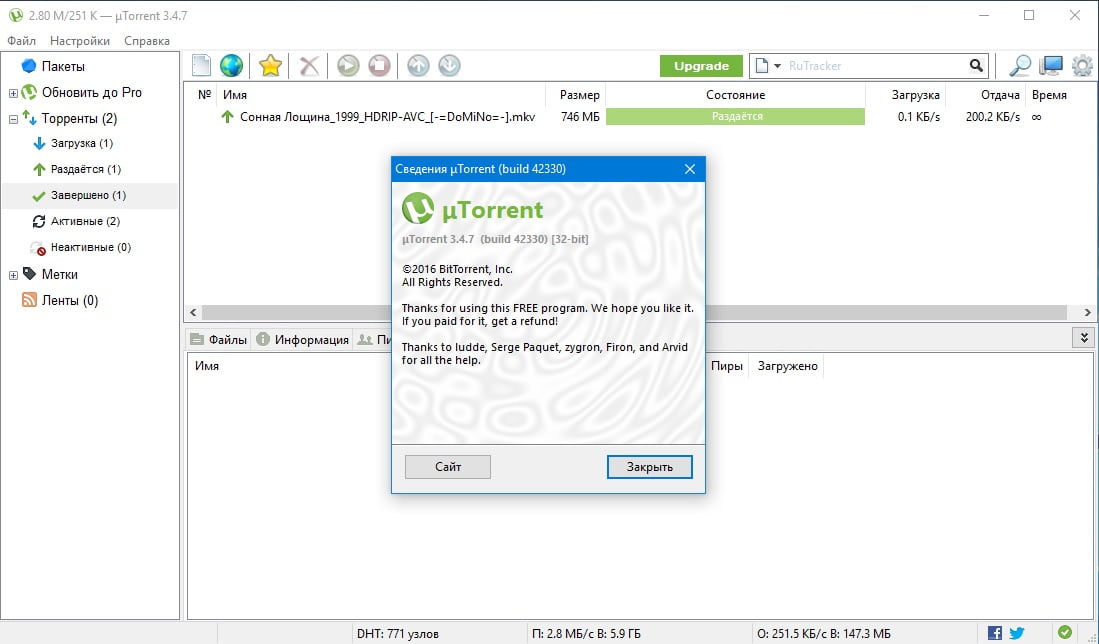1099x644 pixels.
Task: Click the Add Torrent file icon
Action: [202, 66]
